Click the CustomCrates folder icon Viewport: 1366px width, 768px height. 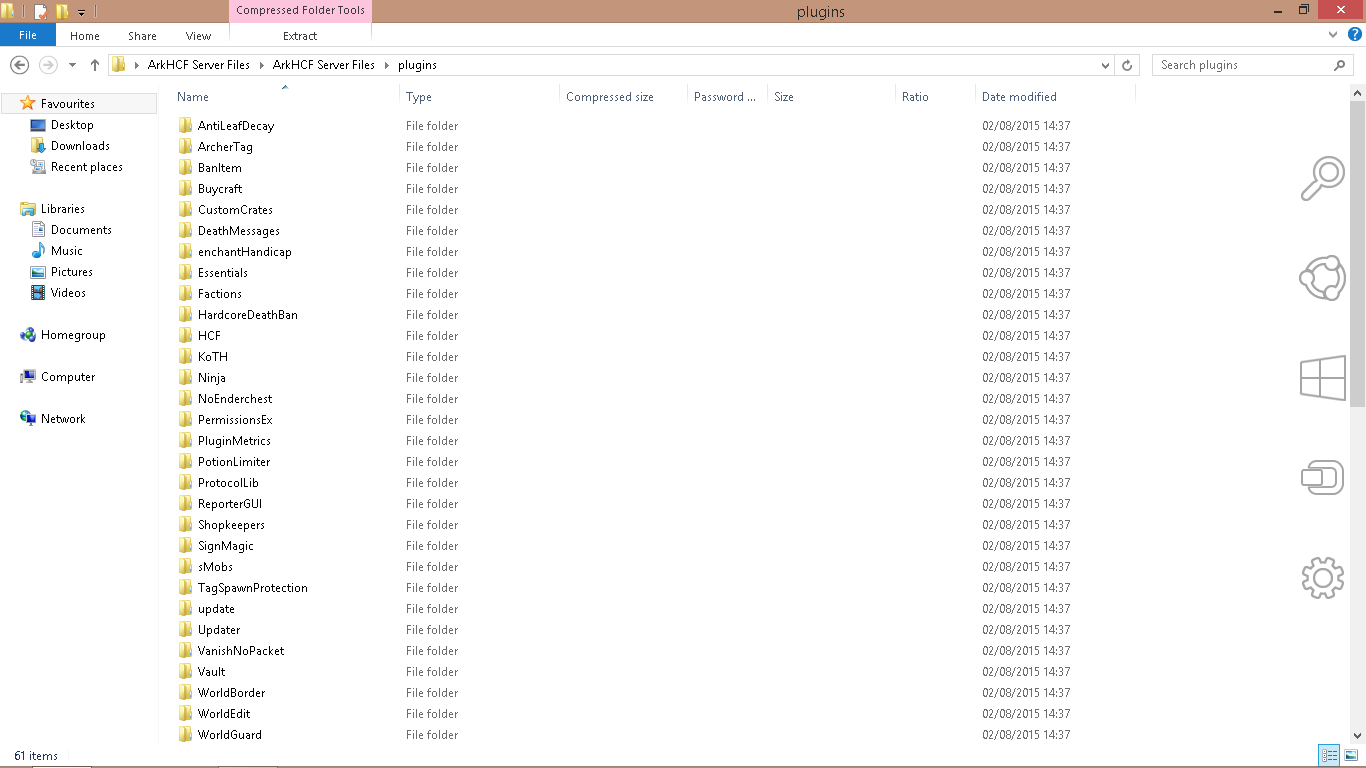(x=185, y=210)
